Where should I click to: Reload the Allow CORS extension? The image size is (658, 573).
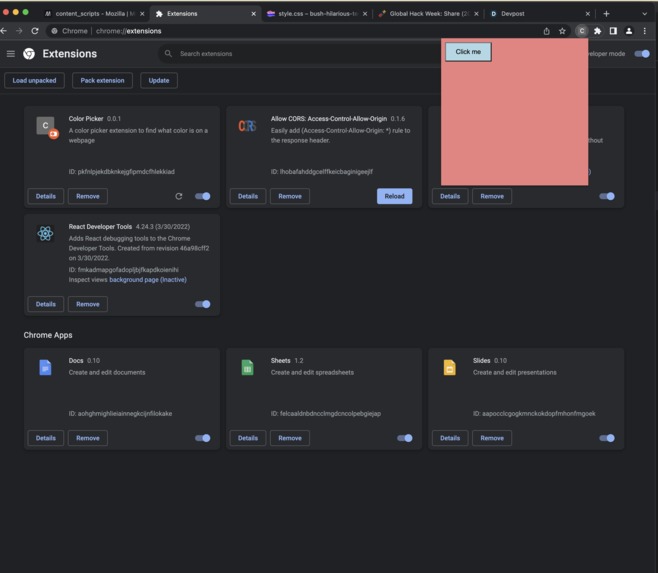[394, 196]
